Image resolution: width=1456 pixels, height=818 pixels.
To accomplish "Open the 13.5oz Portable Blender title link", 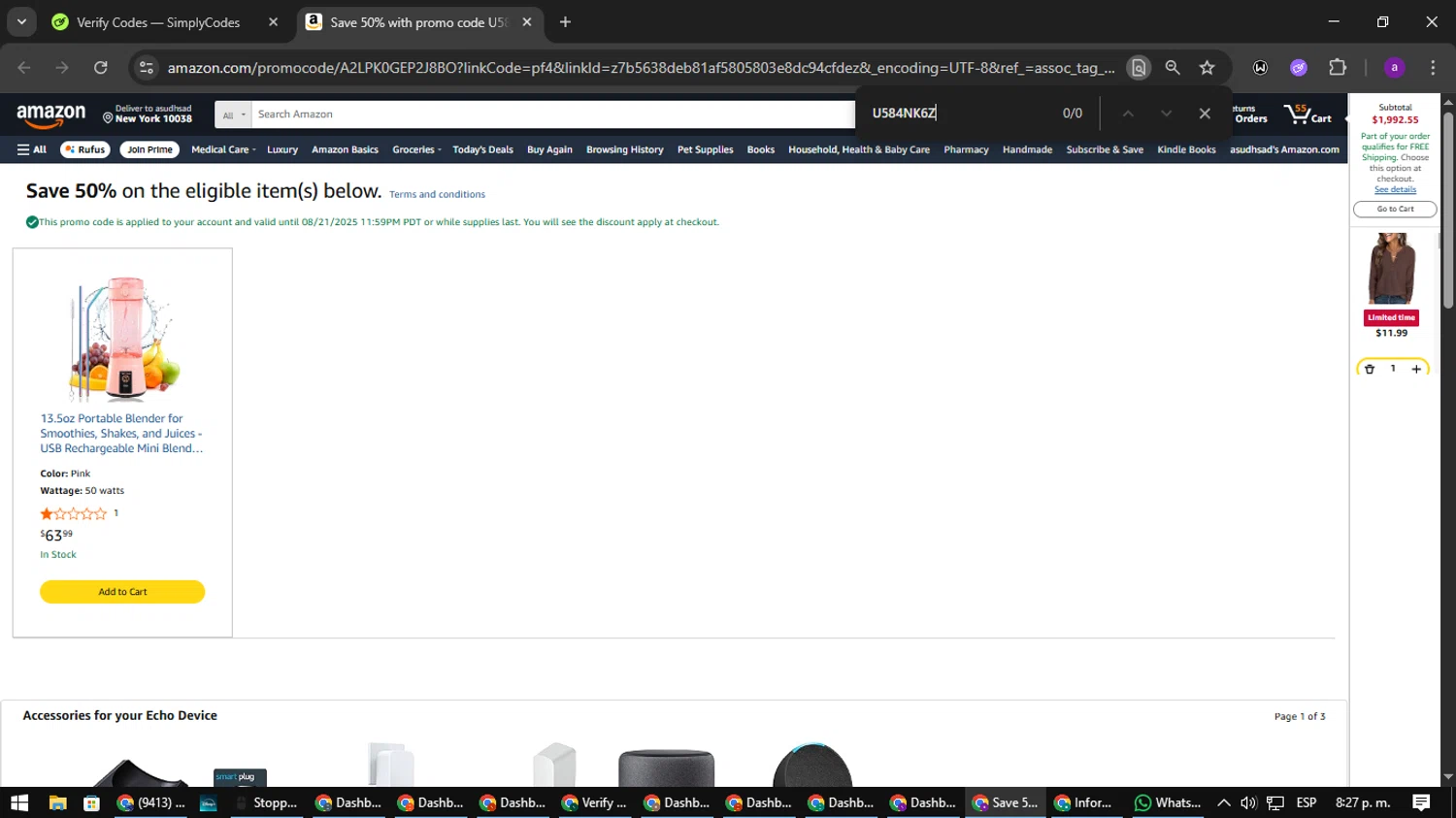I will tap(121, 434).
